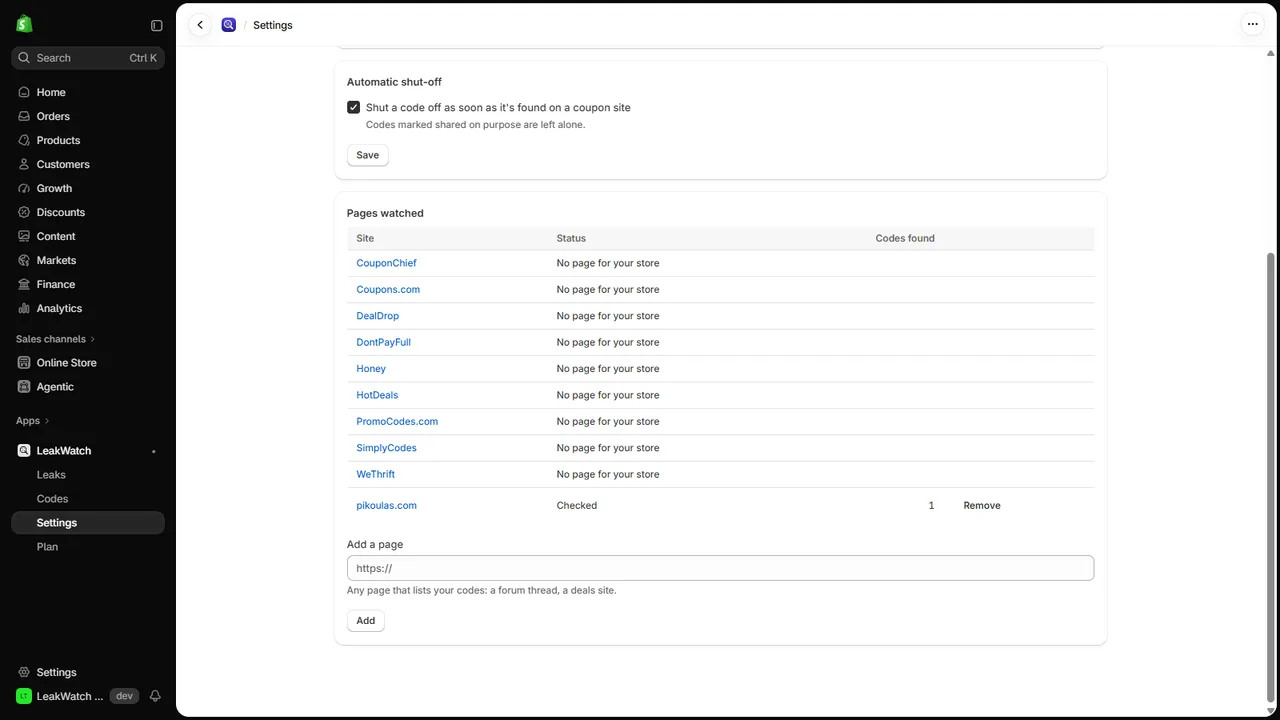Click the notification bell icon

[x=155, y=696]
